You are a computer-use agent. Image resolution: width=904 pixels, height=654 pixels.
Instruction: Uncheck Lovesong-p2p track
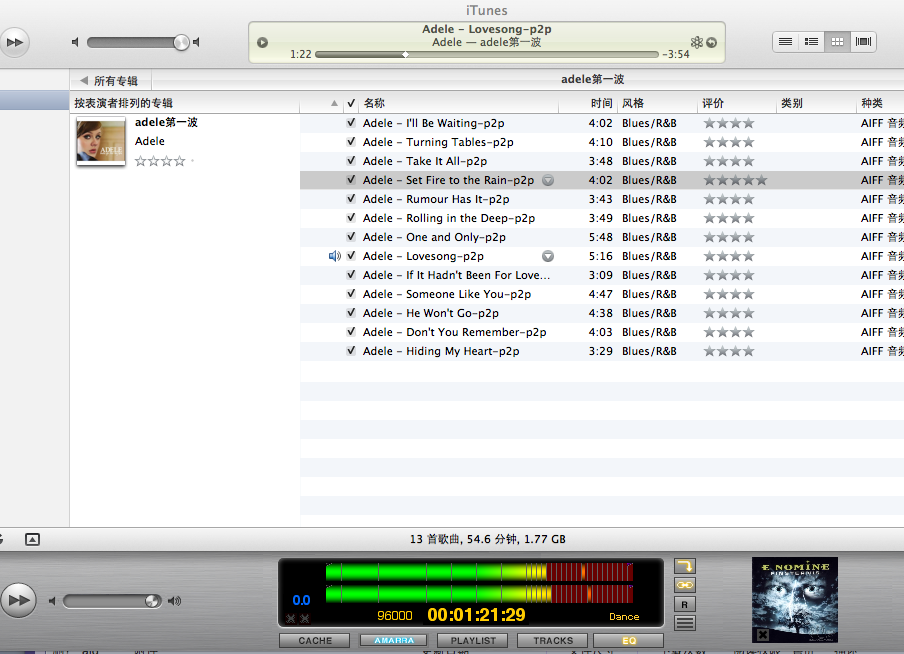351,256
